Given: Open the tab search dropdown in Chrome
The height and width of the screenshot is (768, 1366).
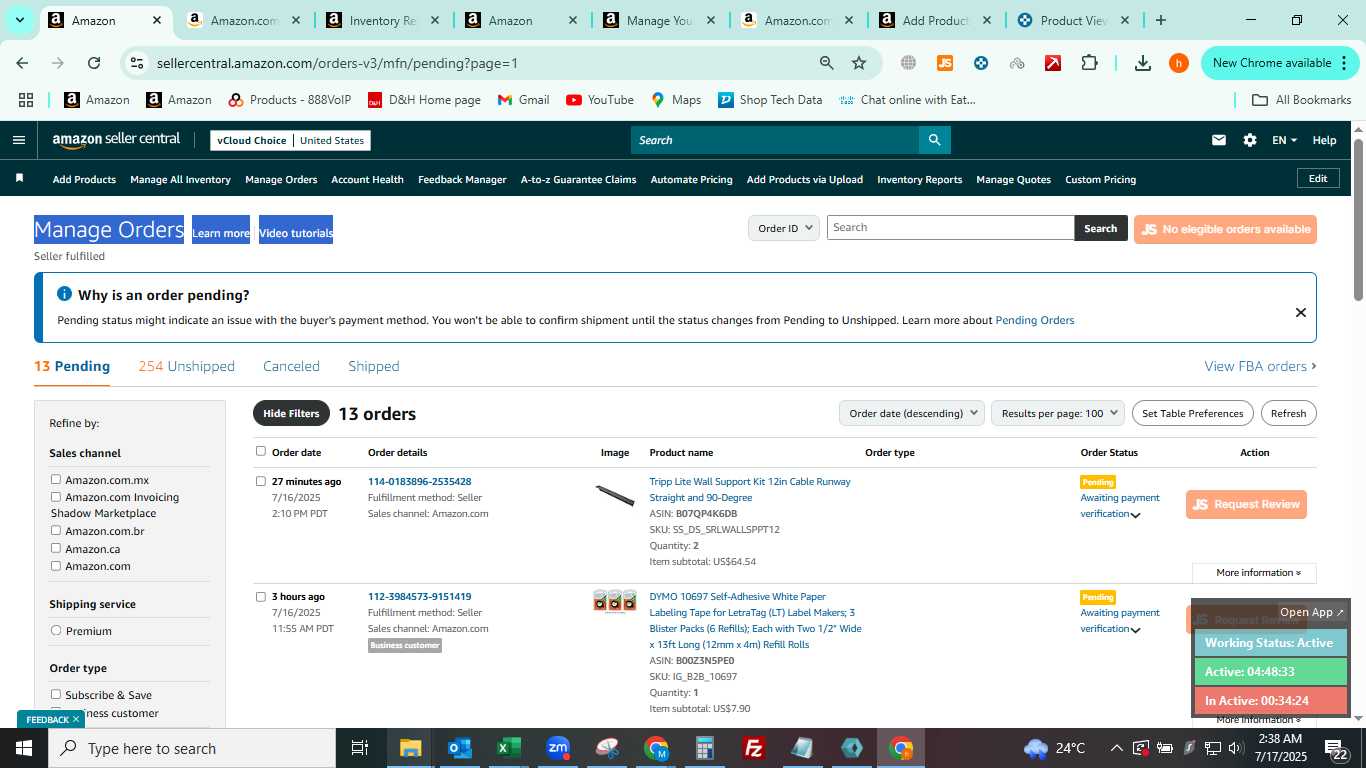Looking at the screenshot, I should click(19, 20).
